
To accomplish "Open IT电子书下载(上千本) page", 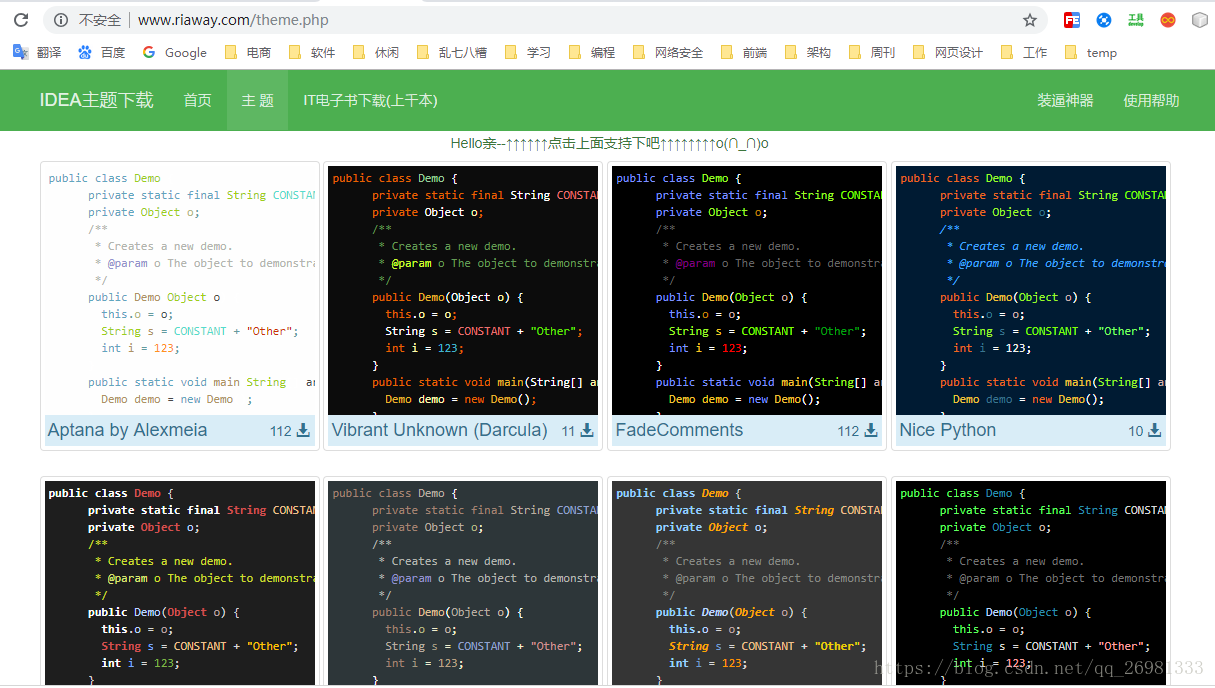I will 370,100.
